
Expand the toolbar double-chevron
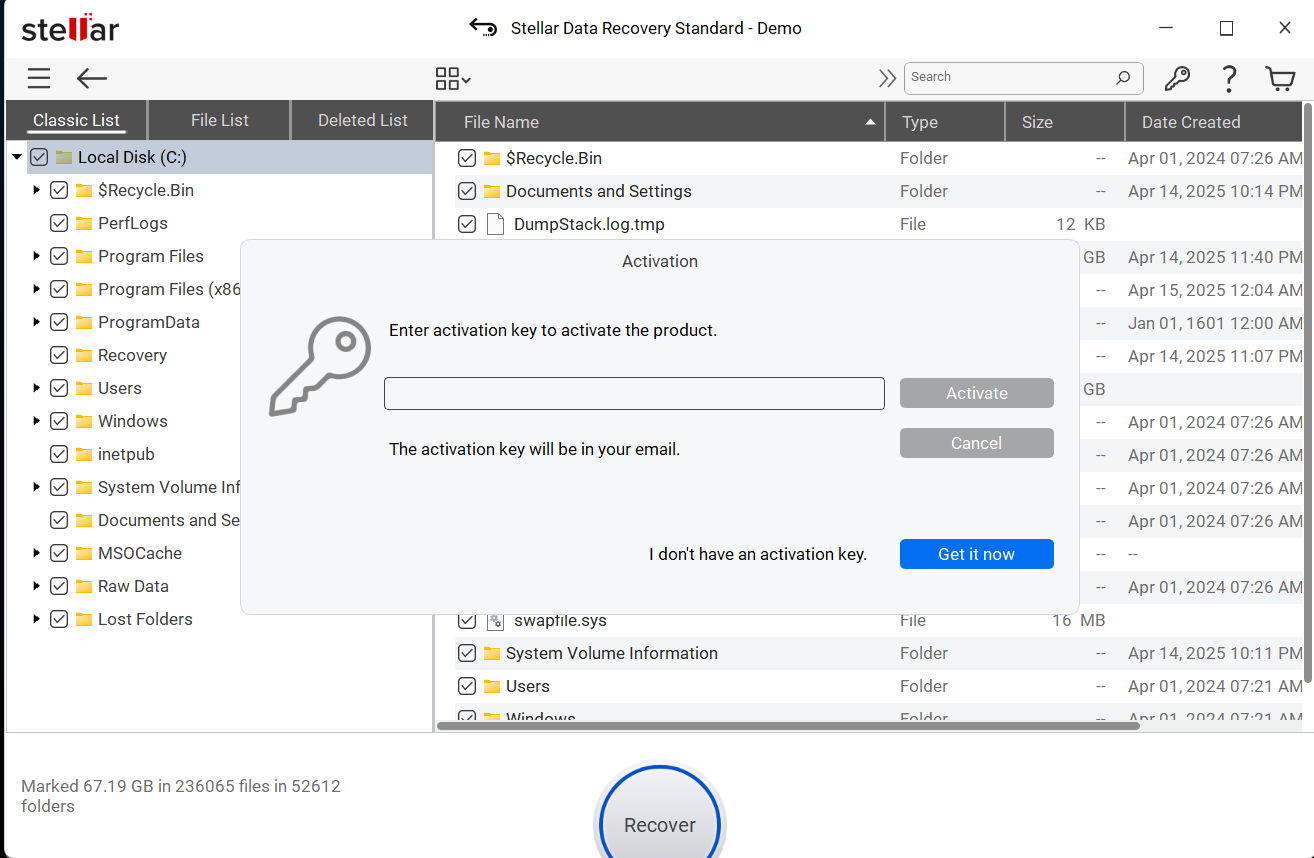coord(887,78)
